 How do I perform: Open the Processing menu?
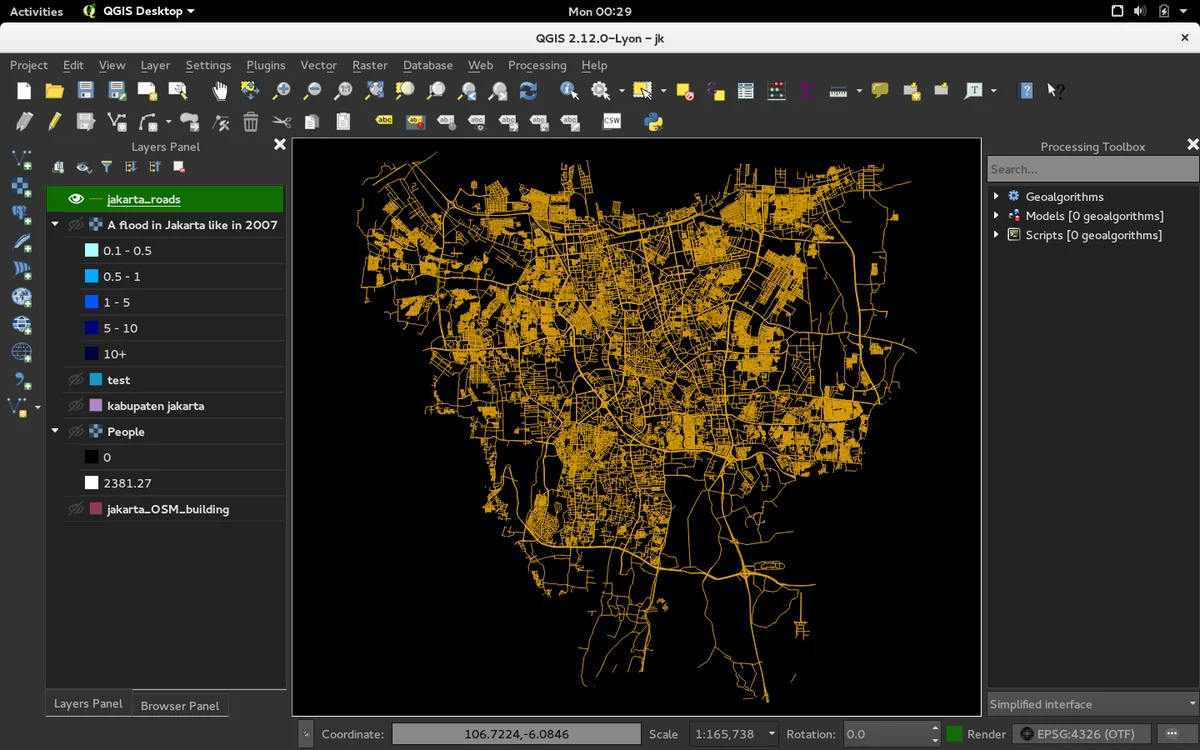[536, 65]
